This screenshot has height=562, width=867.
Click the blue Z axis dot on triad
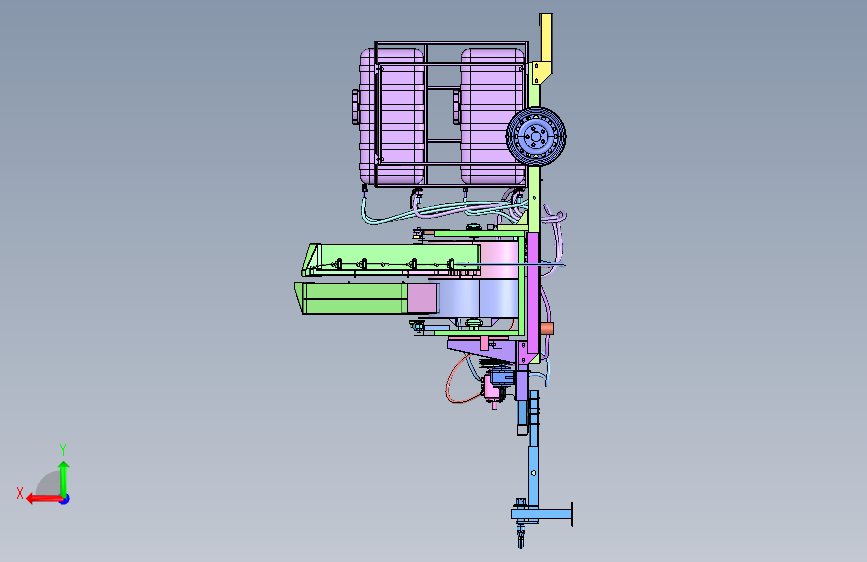(x=65, y=499)
